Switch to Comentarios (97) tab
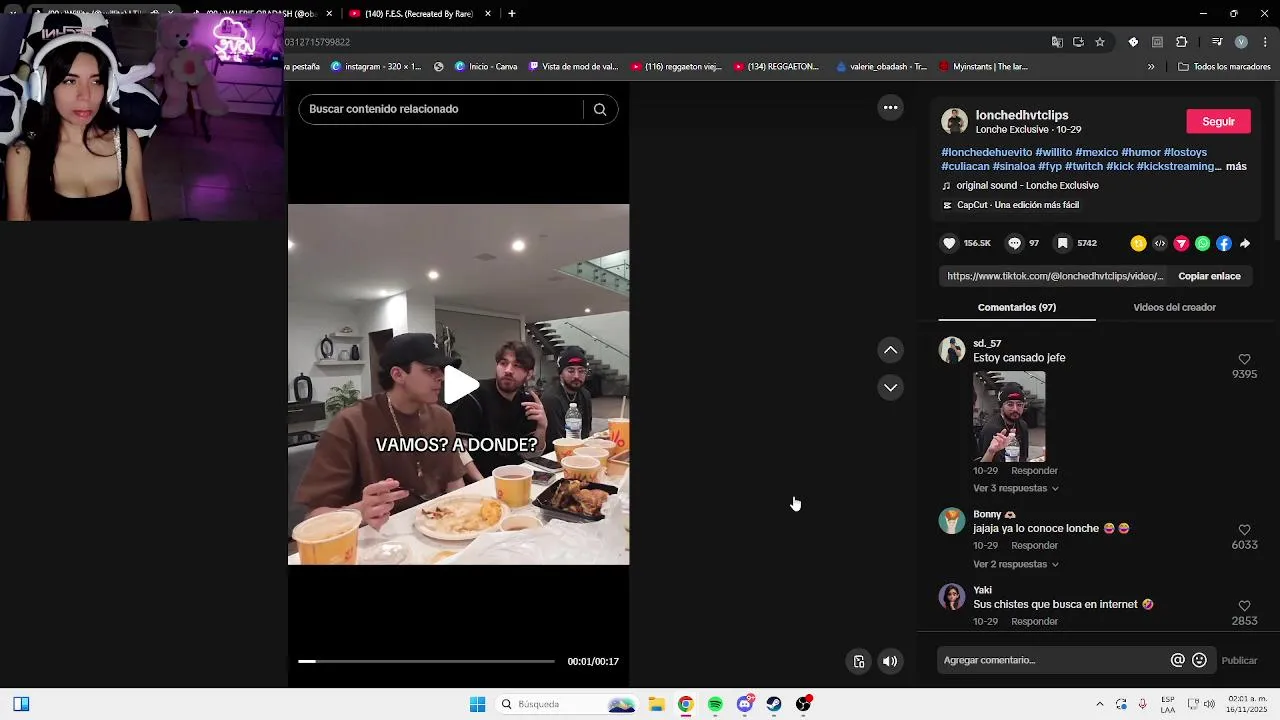The image size is (1280, 720). tap(1016, 307)
